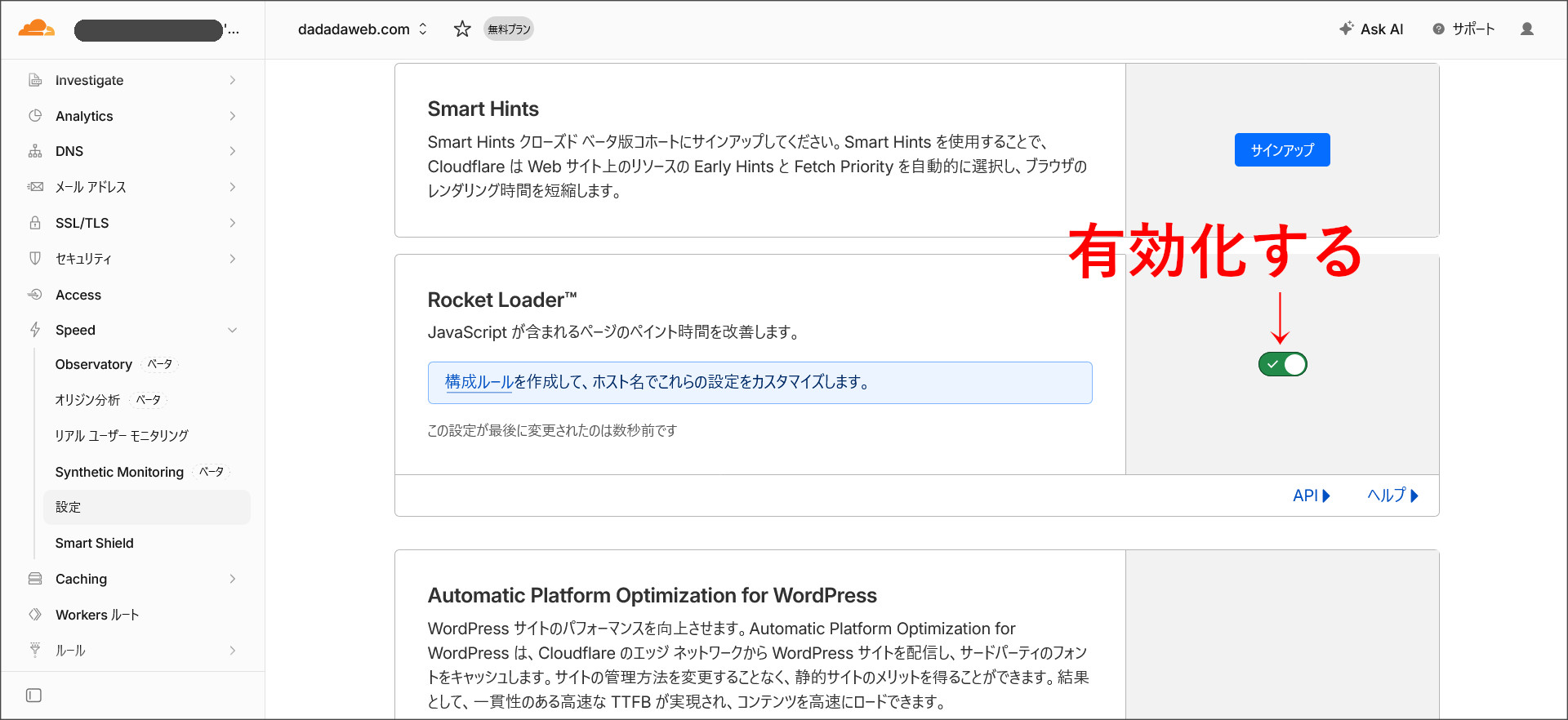Click the サインアップ button for Smart Hints
Screen dimensions: 1568x720
point(1282,150)
